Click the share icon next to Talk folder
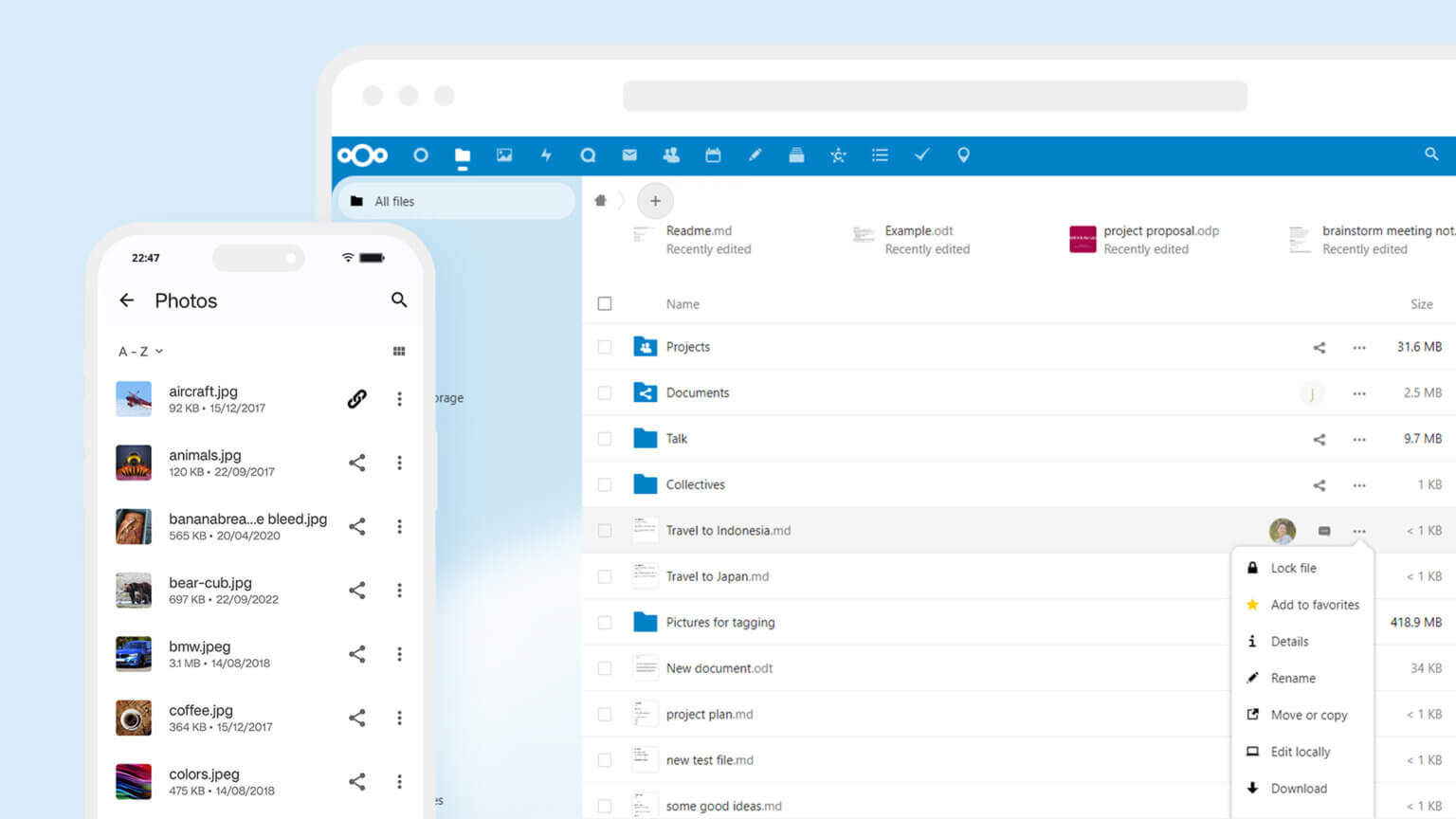This screenshot has width=1456, height=819. pos(1319,439)
